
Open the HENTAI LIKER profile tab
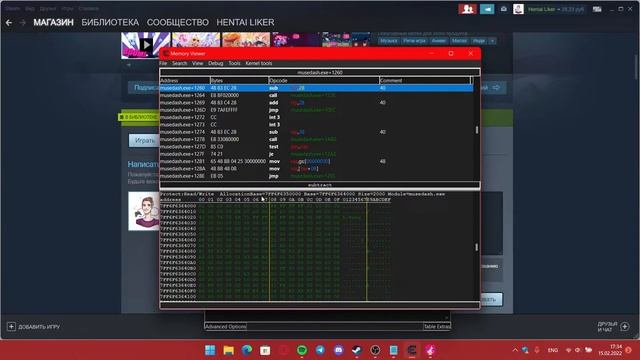[x=245, y=22]
